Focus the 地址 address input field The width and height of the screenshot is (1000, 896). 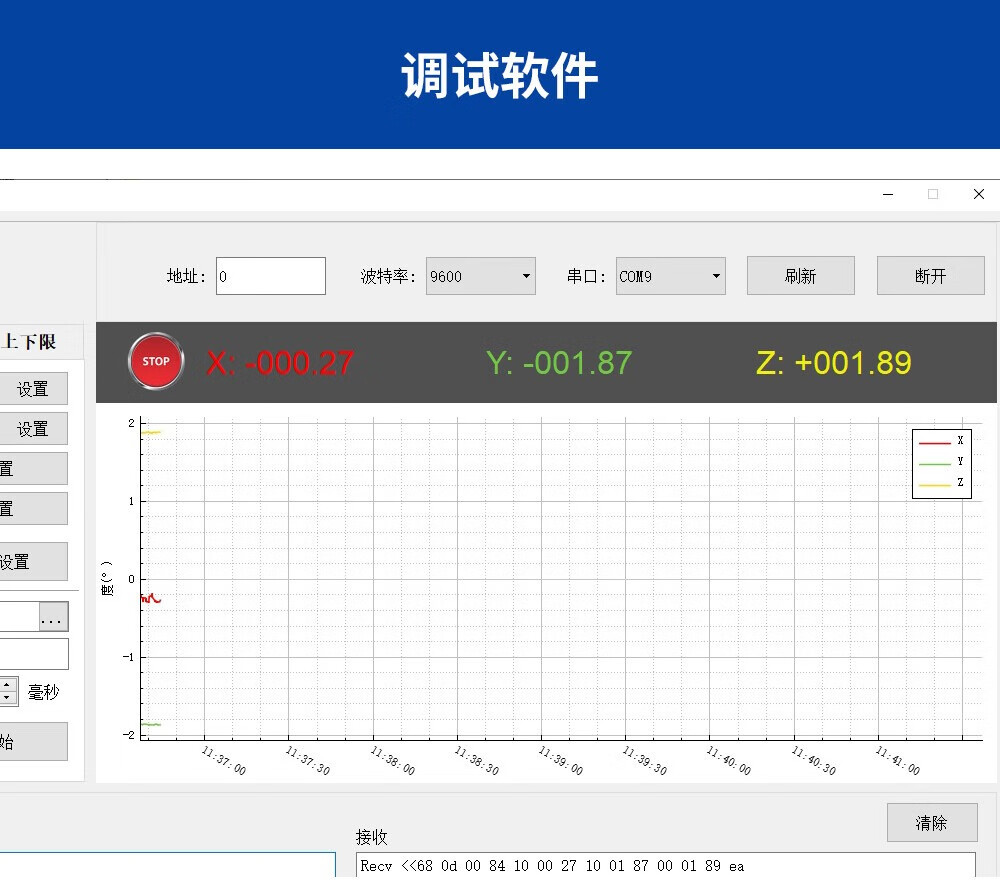tap(271, 277)
